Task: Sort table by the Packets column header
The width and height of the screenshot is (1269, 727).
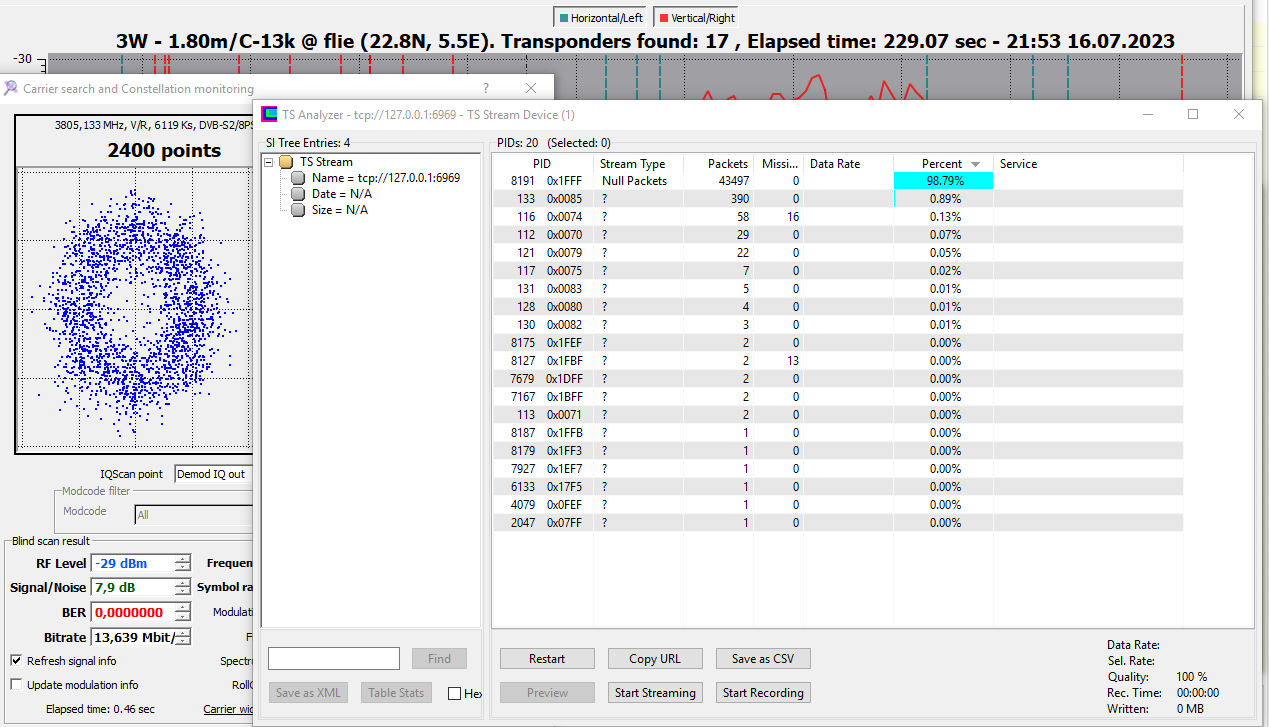Action: pos(727,164)
